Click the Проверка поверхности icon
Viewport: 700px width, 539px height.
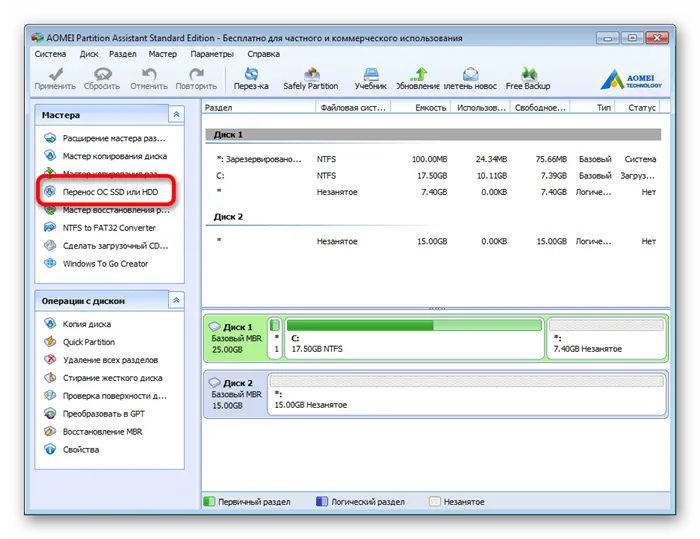(50, 395)
